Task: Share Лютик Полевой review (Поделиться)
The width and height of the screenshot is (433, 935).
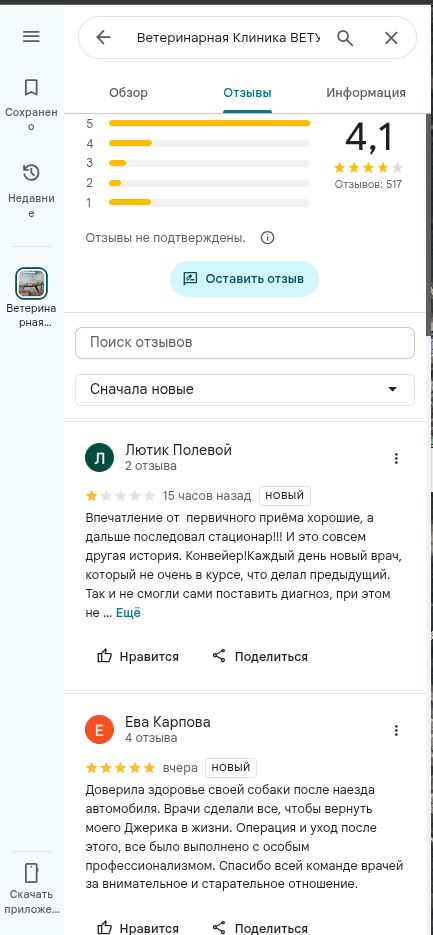Action: point(260,657)
